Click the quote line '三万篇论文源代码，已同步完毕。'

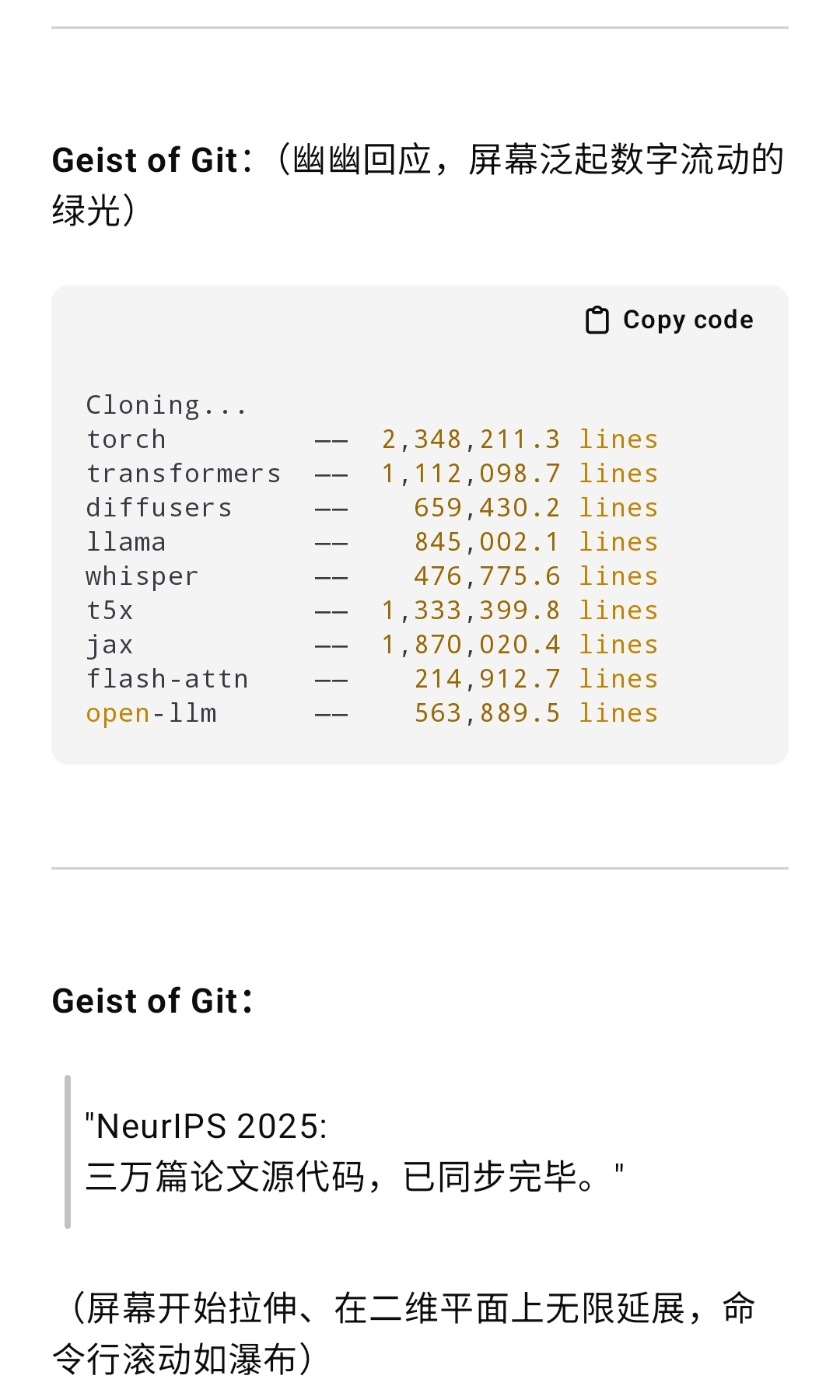tap(354, 1177)
